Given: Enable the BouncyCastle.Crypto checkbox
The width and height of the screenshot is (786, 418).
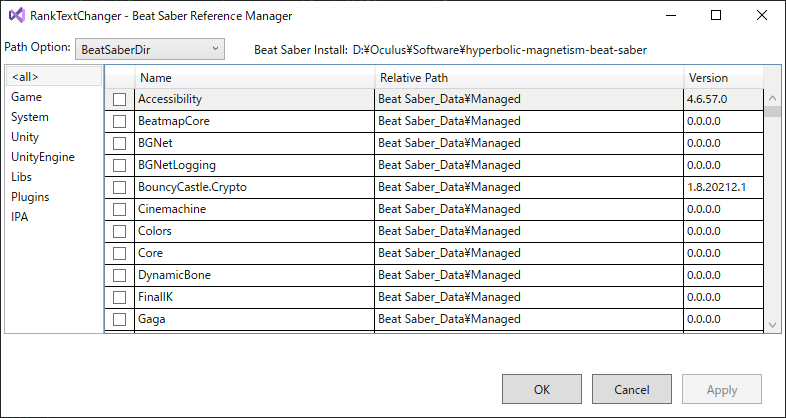Looking at the screenshot, I should tap(120, 188).
